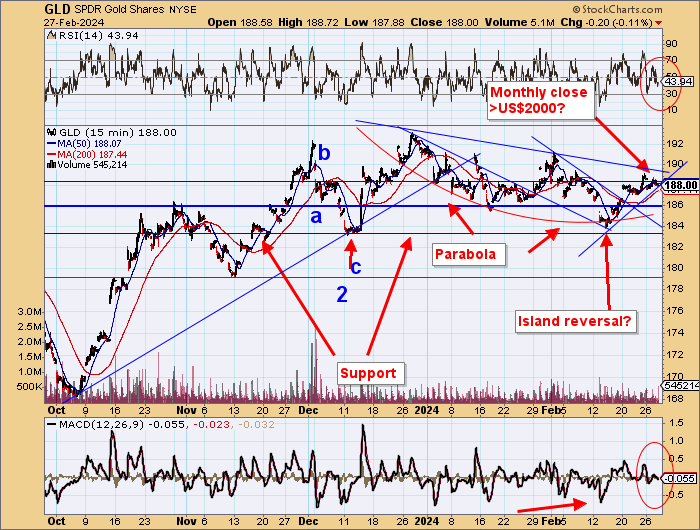Image resolution: width=700 pixels, height=530 pixels.
Task: Click the Dec label on the MACD panel's date axis
Action: pos(308,521)
